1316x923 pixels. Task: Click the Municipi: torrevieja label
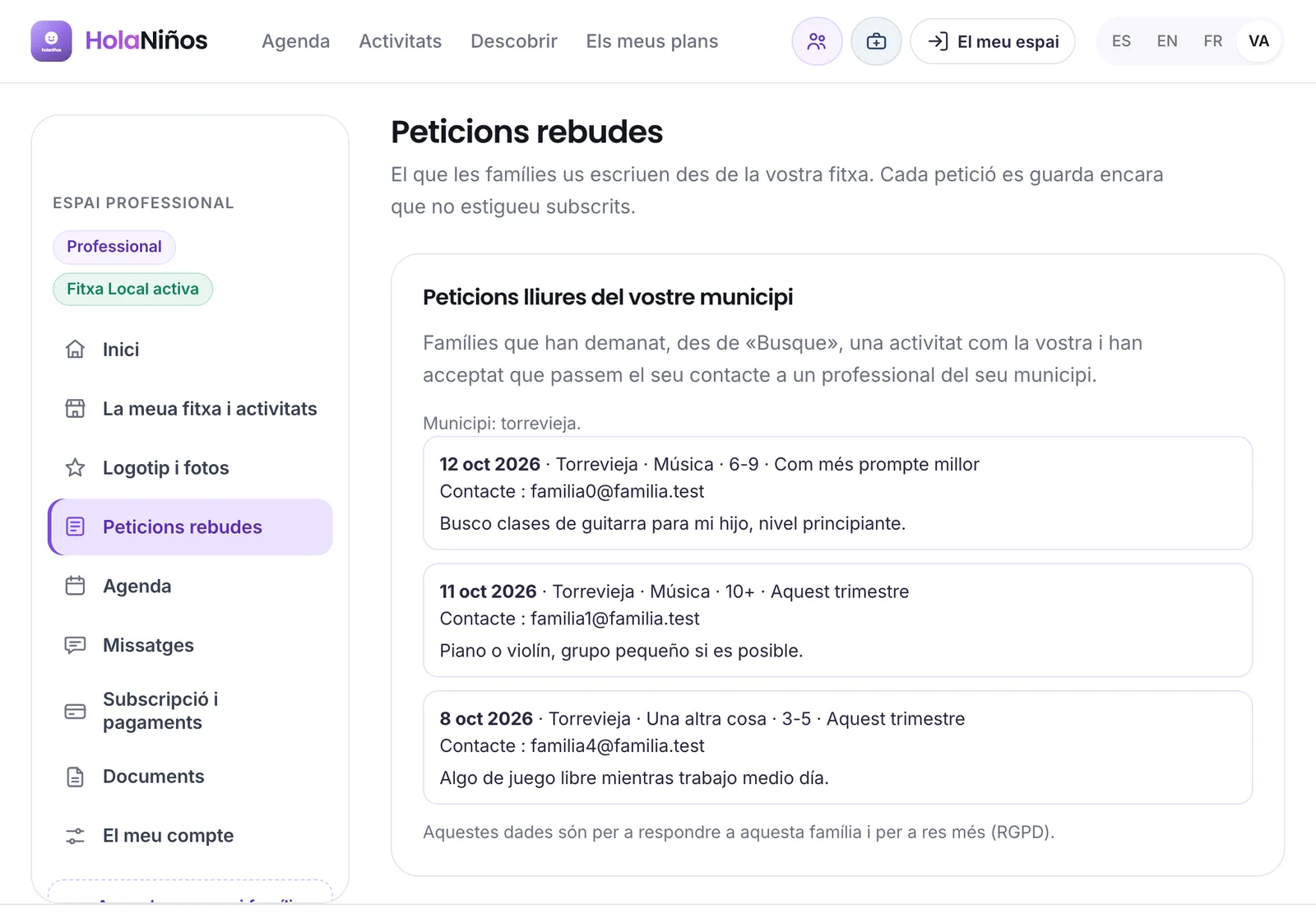[x=502, y=424]
